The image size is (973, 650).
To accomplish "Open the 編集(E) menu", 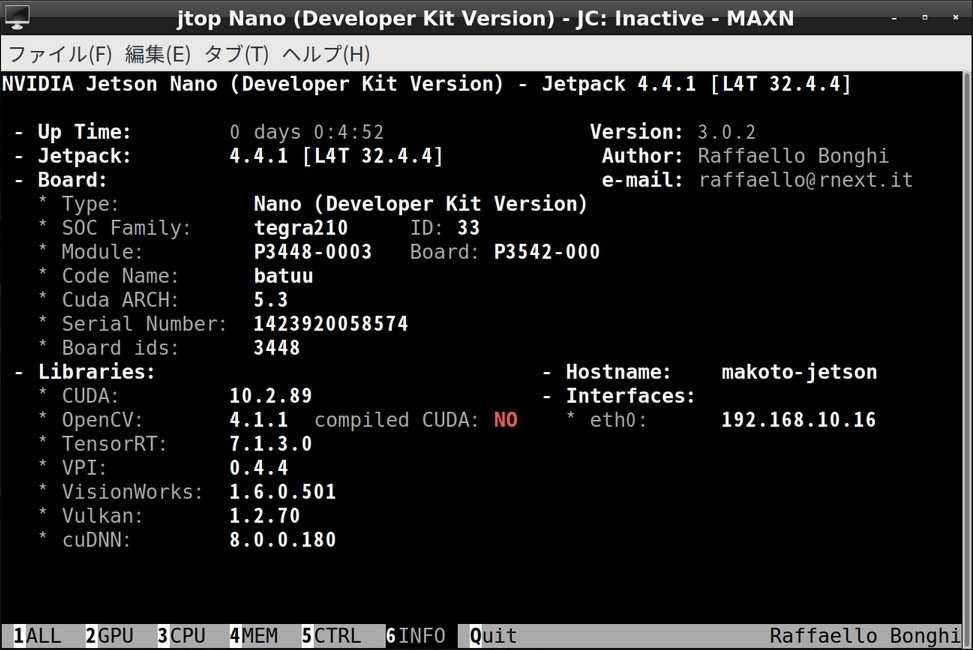I will pos(158,55).
